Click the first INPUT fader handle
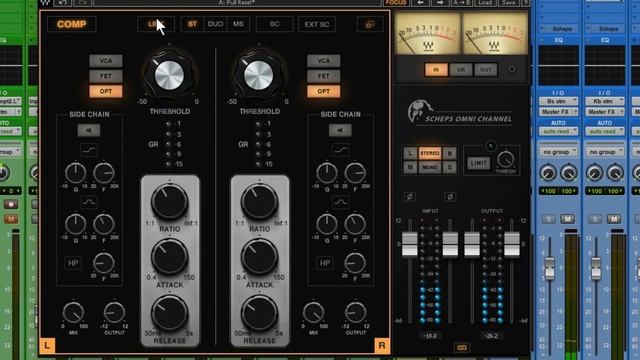 coord(409,244)
